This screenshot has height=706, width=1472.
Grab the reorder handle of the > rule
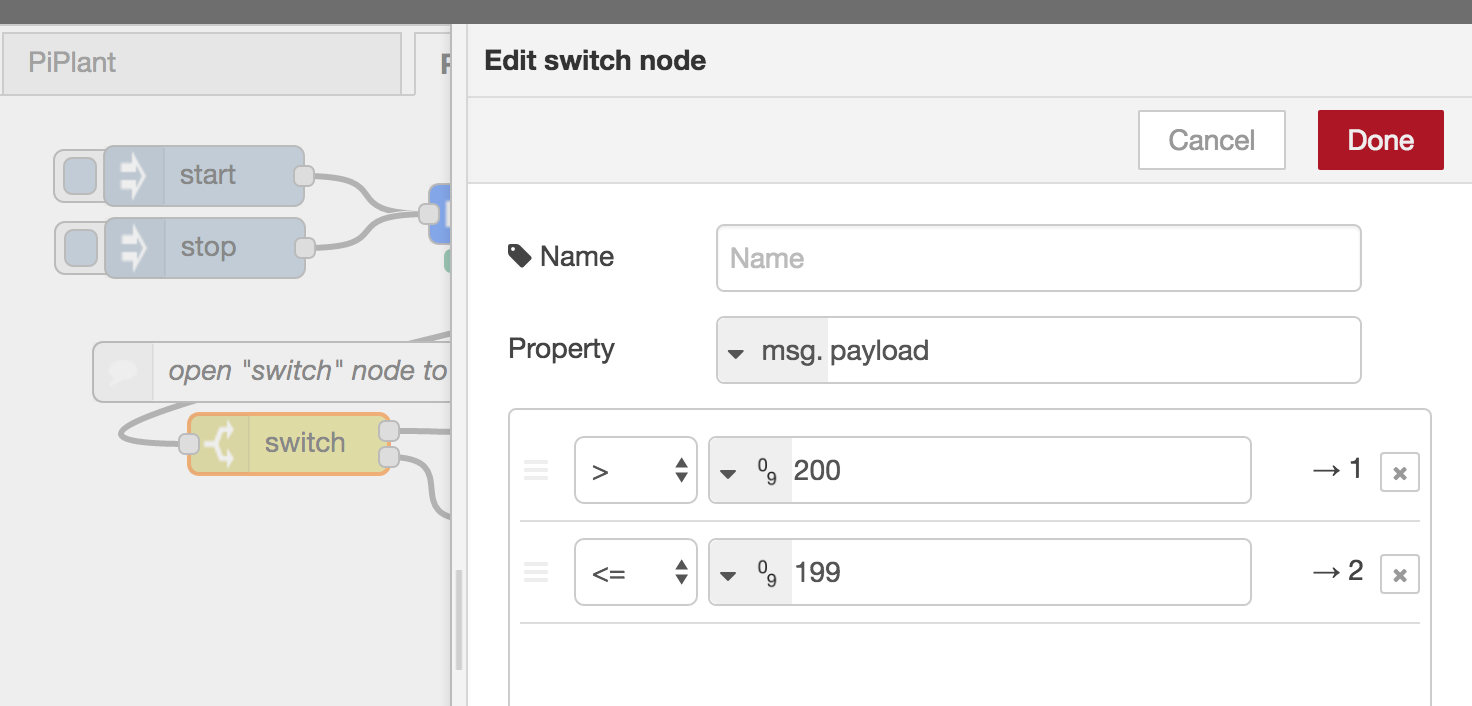point(537,470)
